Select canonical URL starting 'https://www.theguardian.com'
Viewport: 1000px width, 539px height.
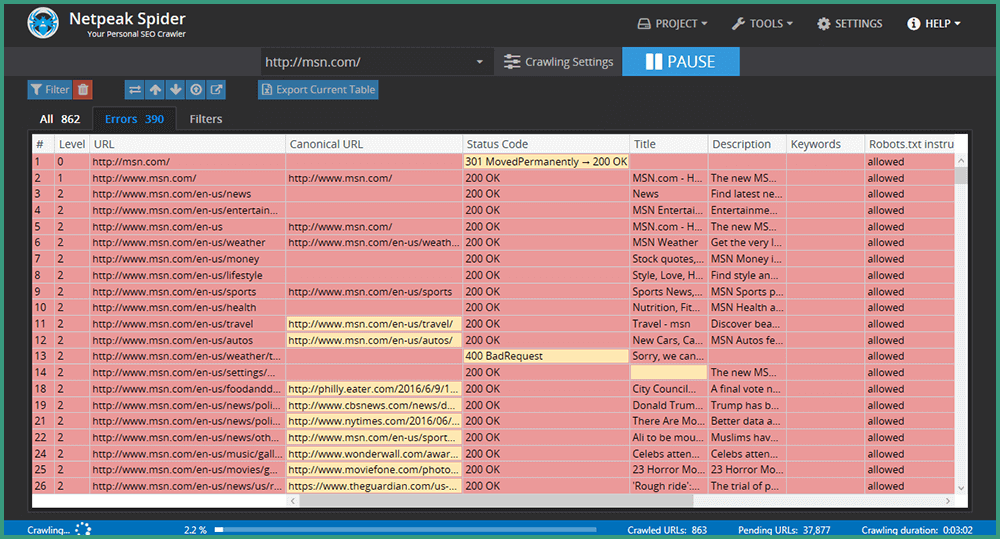(374, 486)
